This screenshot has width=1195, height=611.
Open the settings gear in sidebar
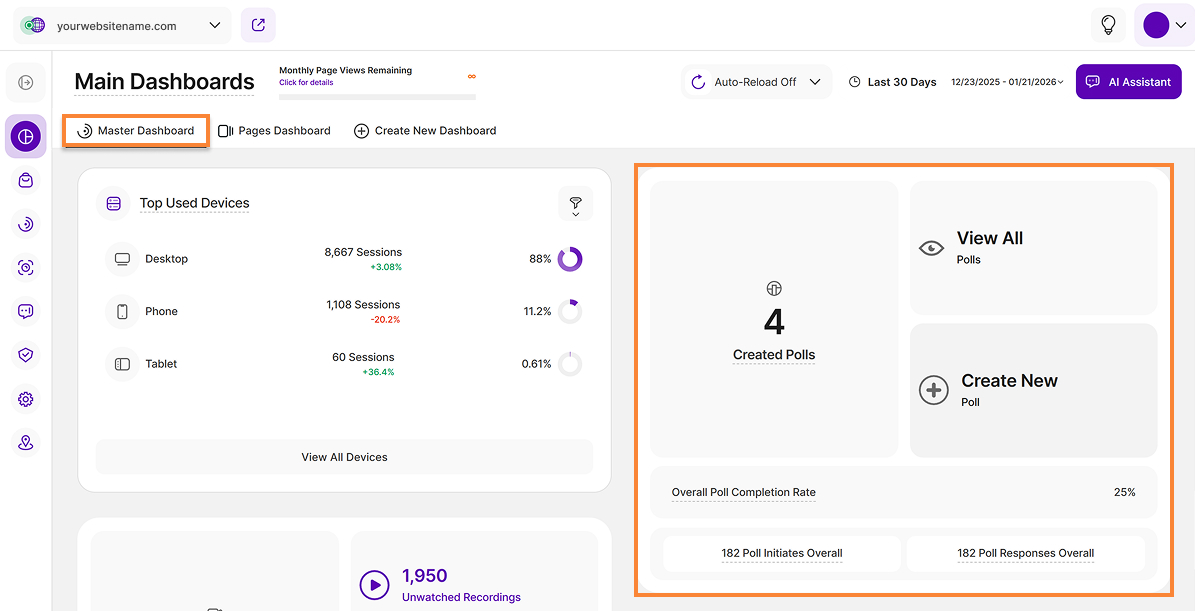pos(26,399)
